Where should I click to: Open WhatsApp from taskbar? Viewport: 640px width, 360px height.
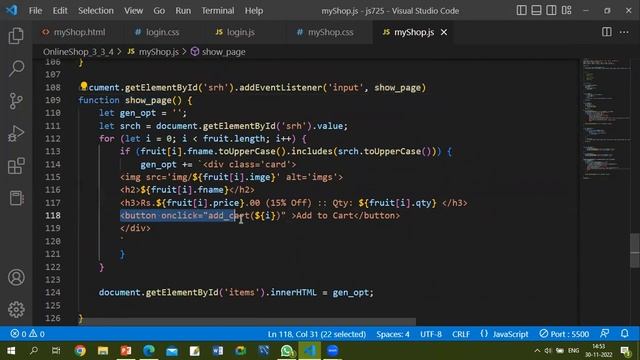coord(287,351)
